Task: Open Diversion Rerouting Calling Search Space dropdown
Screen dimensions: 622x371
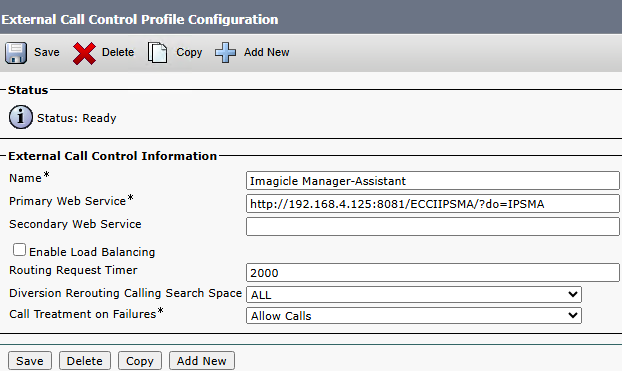Action: pos(414,294)
